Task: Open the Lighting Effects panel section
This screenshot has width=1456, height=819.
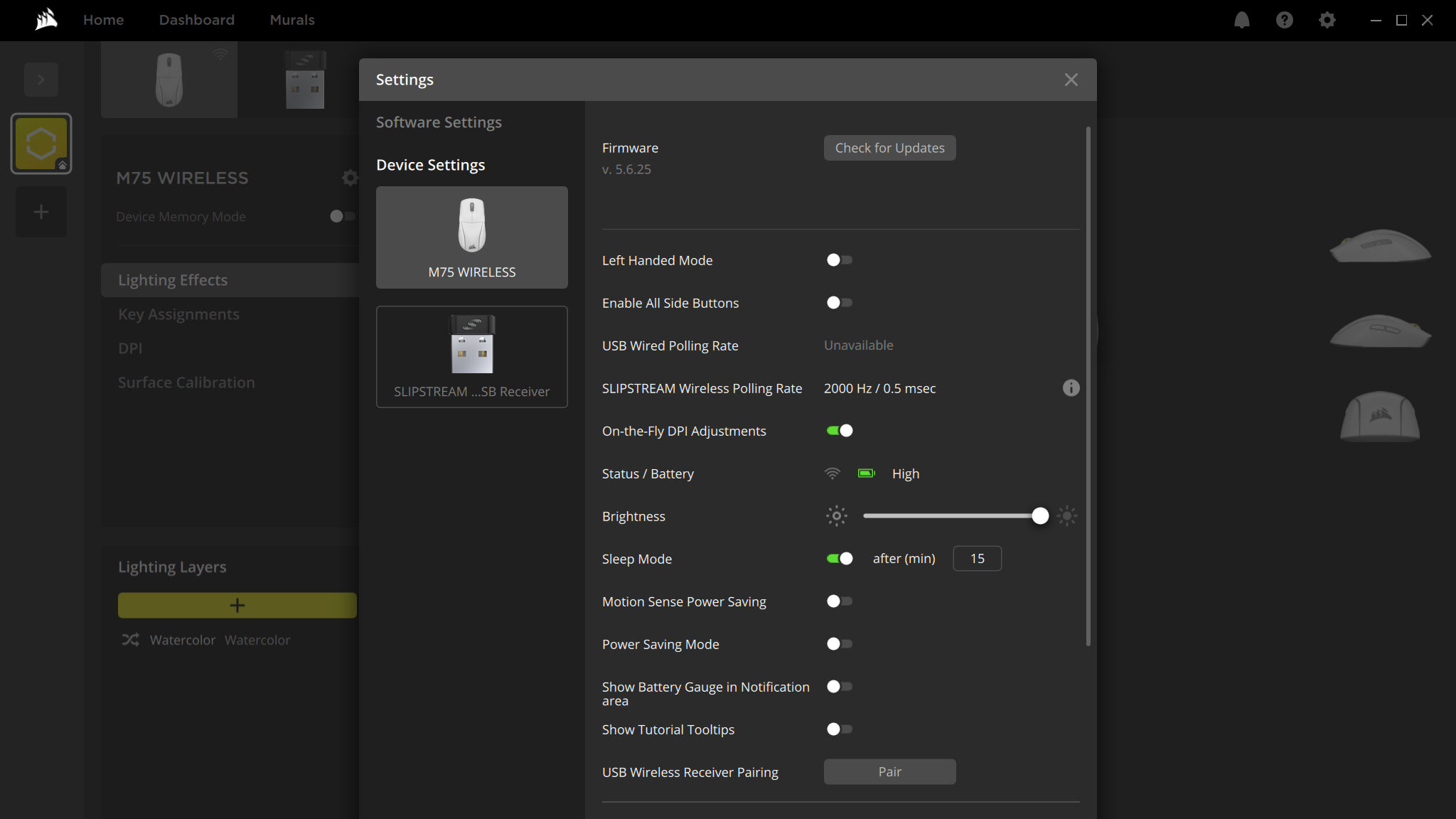Action: coord(172,279)
